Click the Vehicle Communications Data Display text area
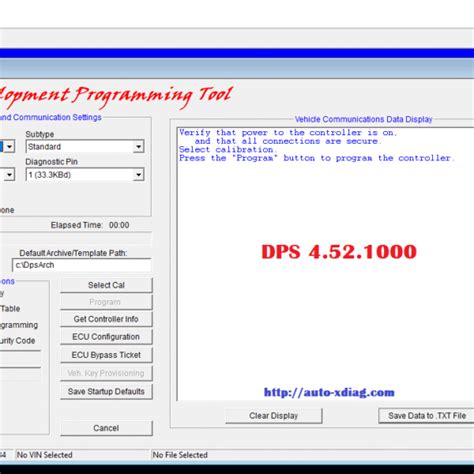Image resolution: width=474 pixels, height=474 pixels. [x=325, y=263]
